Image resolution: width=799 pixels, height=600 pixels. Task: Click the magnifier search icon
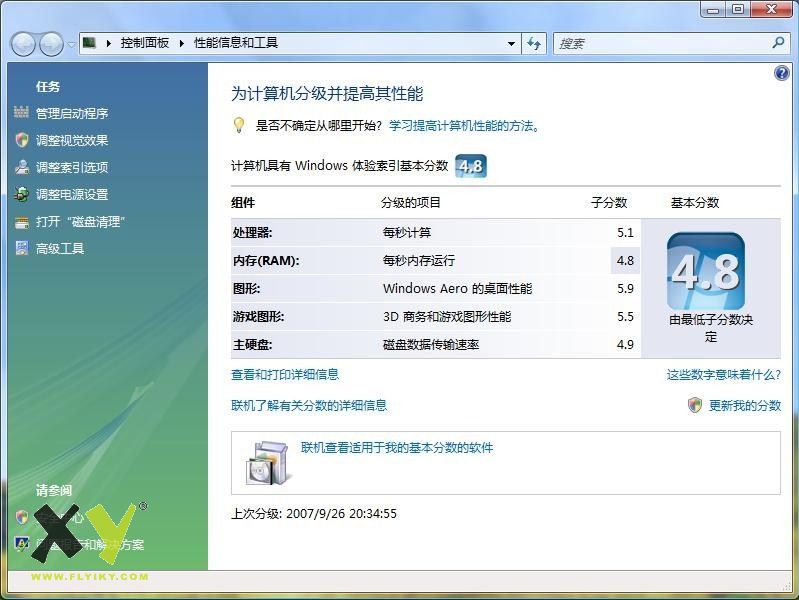778,43
